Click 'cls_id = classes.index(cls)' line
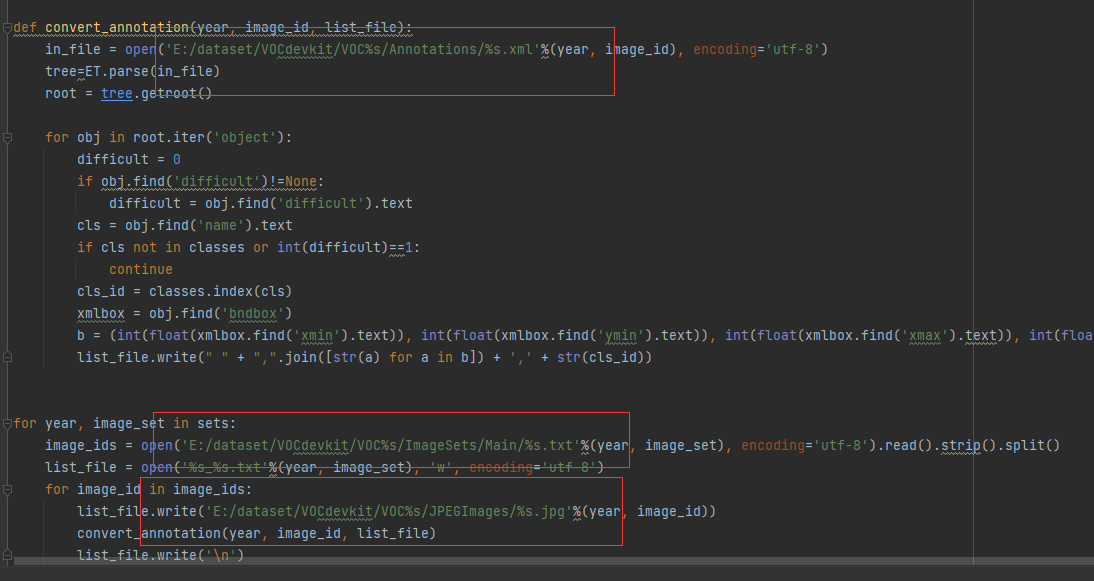The image size is (1094, 581). 185,292
